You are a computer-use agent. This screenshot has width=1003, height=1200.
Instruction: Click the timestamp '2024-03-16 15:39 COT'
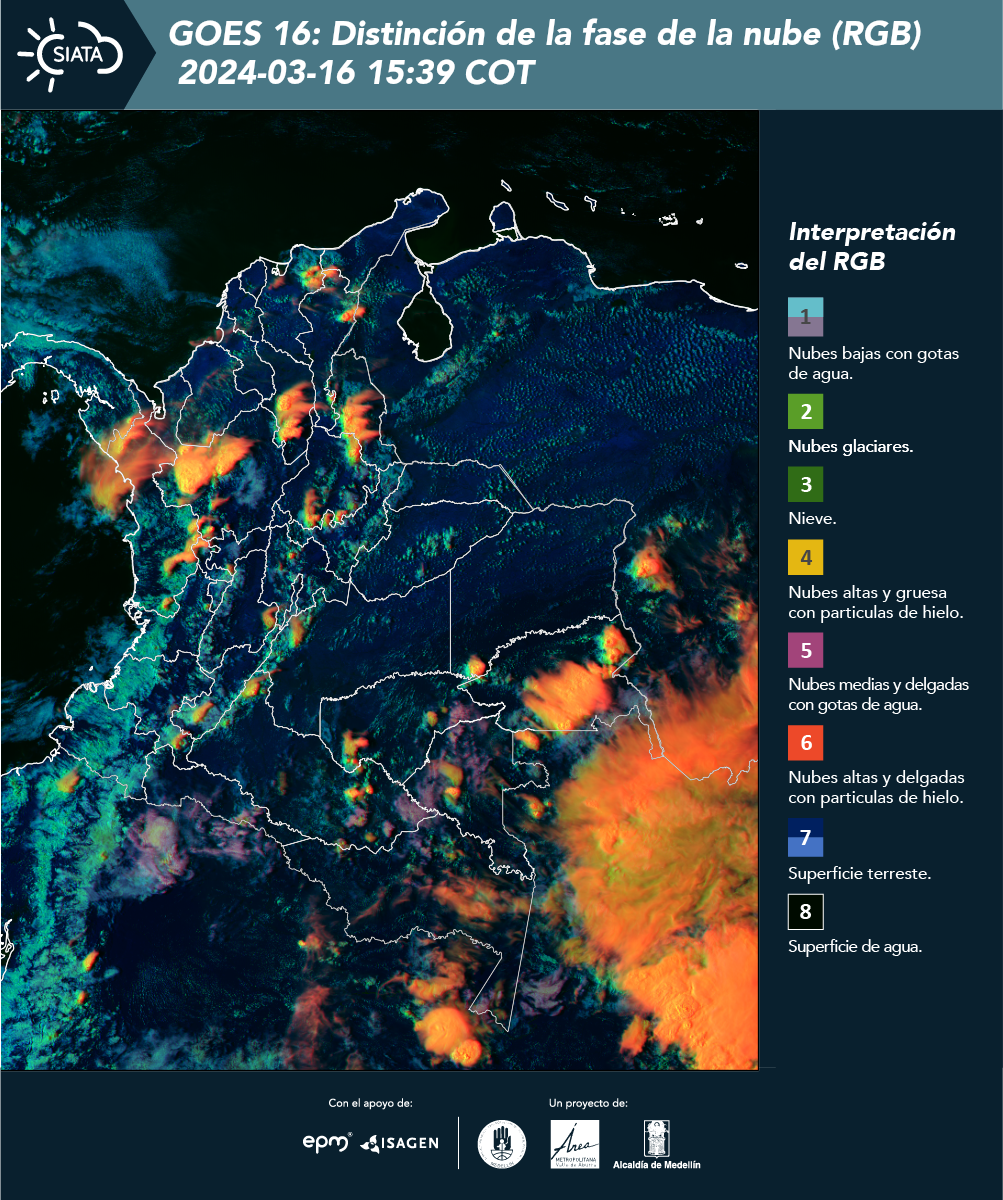356,73
